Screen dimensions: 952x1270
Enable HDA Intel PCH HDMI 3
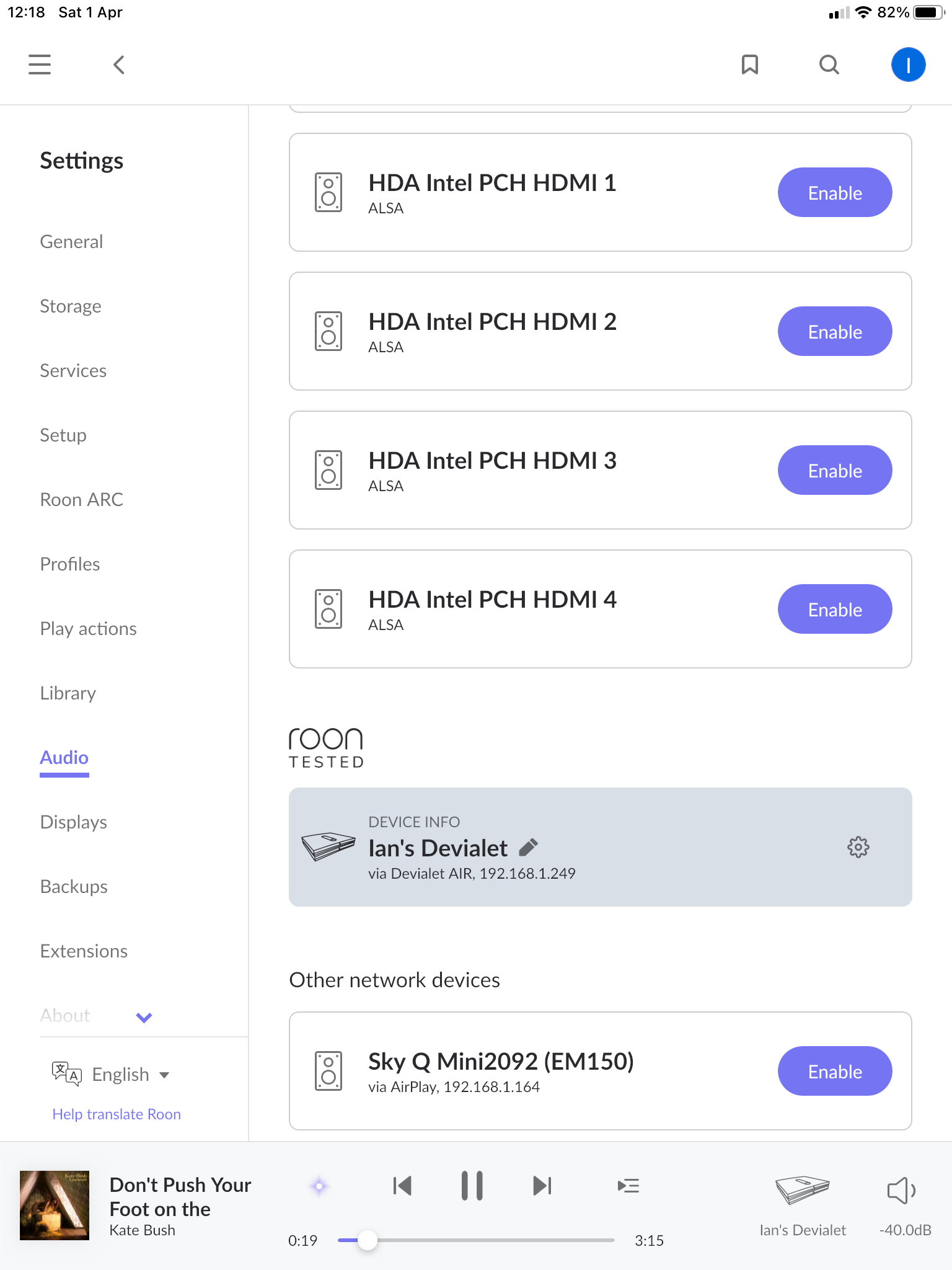pyautogui.click(x=834, y=471)
